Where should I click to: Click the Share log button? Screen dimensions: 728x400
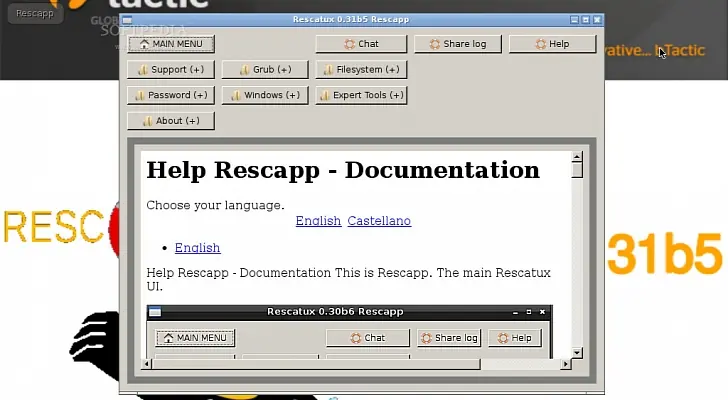coord(458,44)
